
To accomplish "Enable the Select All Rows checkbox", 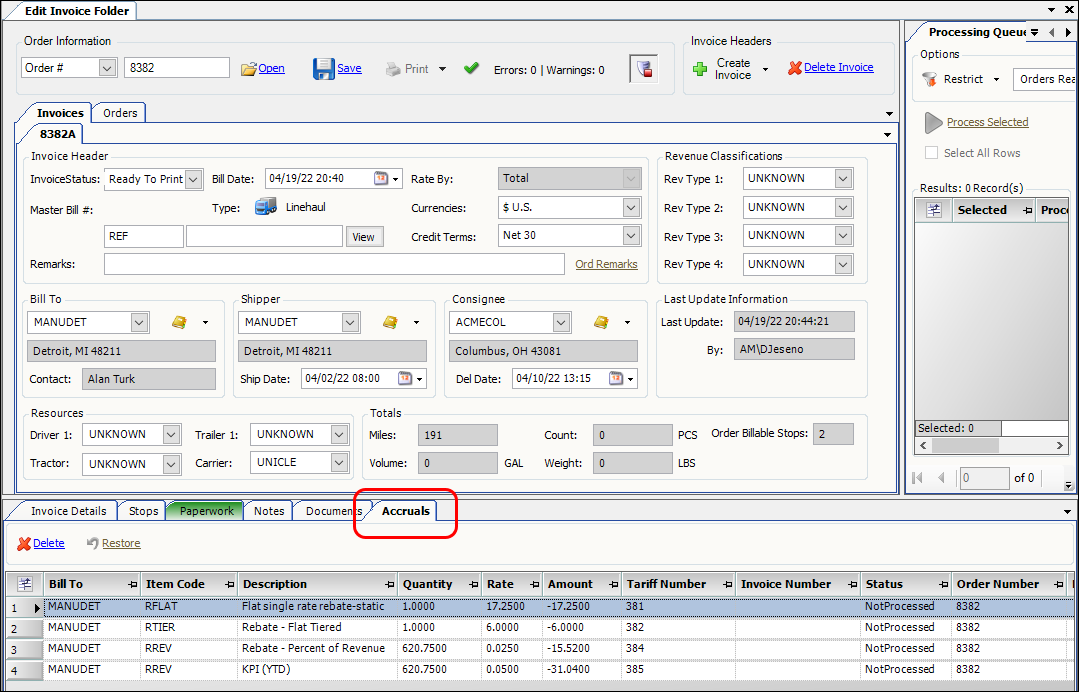I will tap(932, 153).
